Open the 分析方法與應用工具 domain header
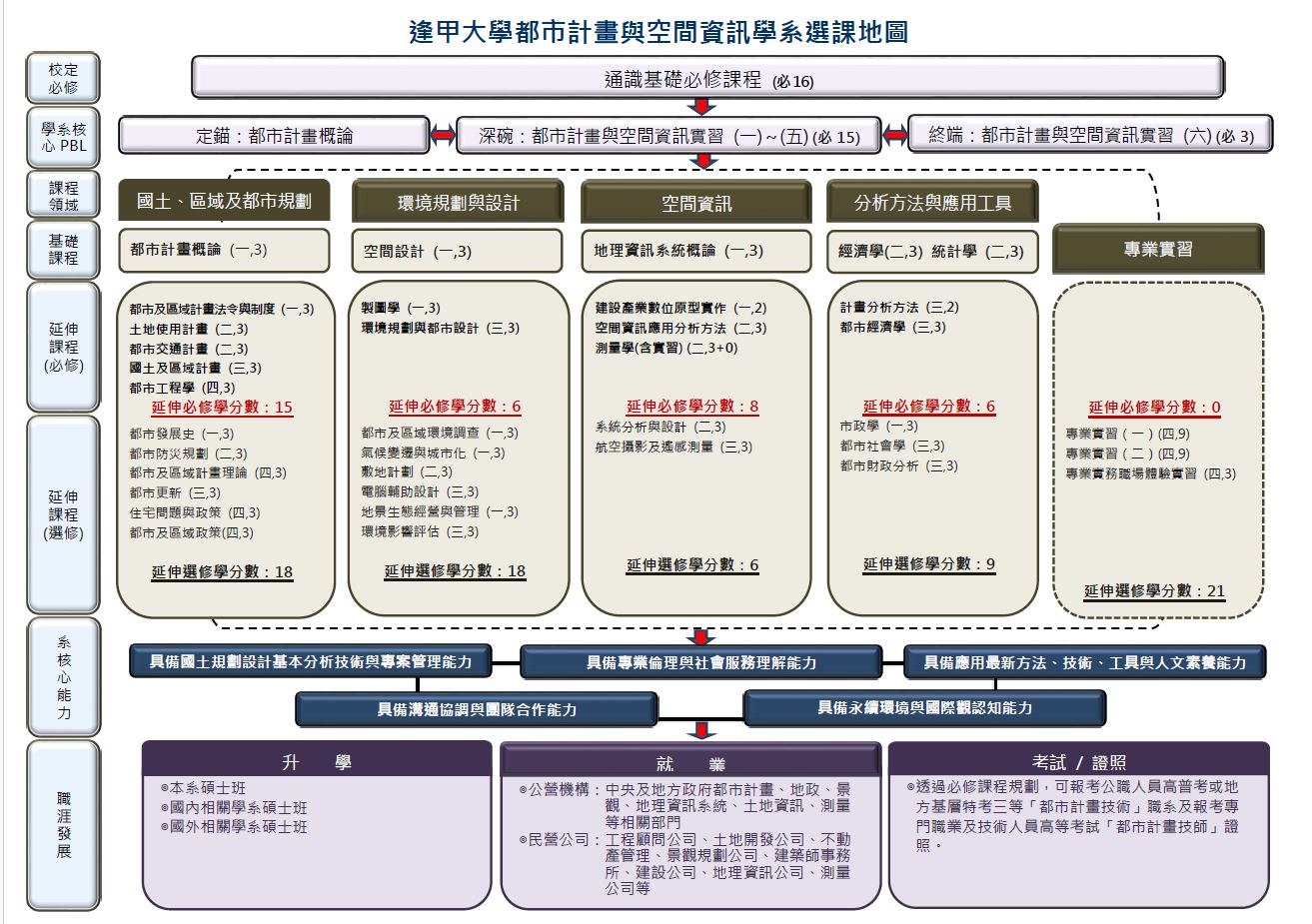The width and height of the screenshot is (1312, 924). click(932, 202)
